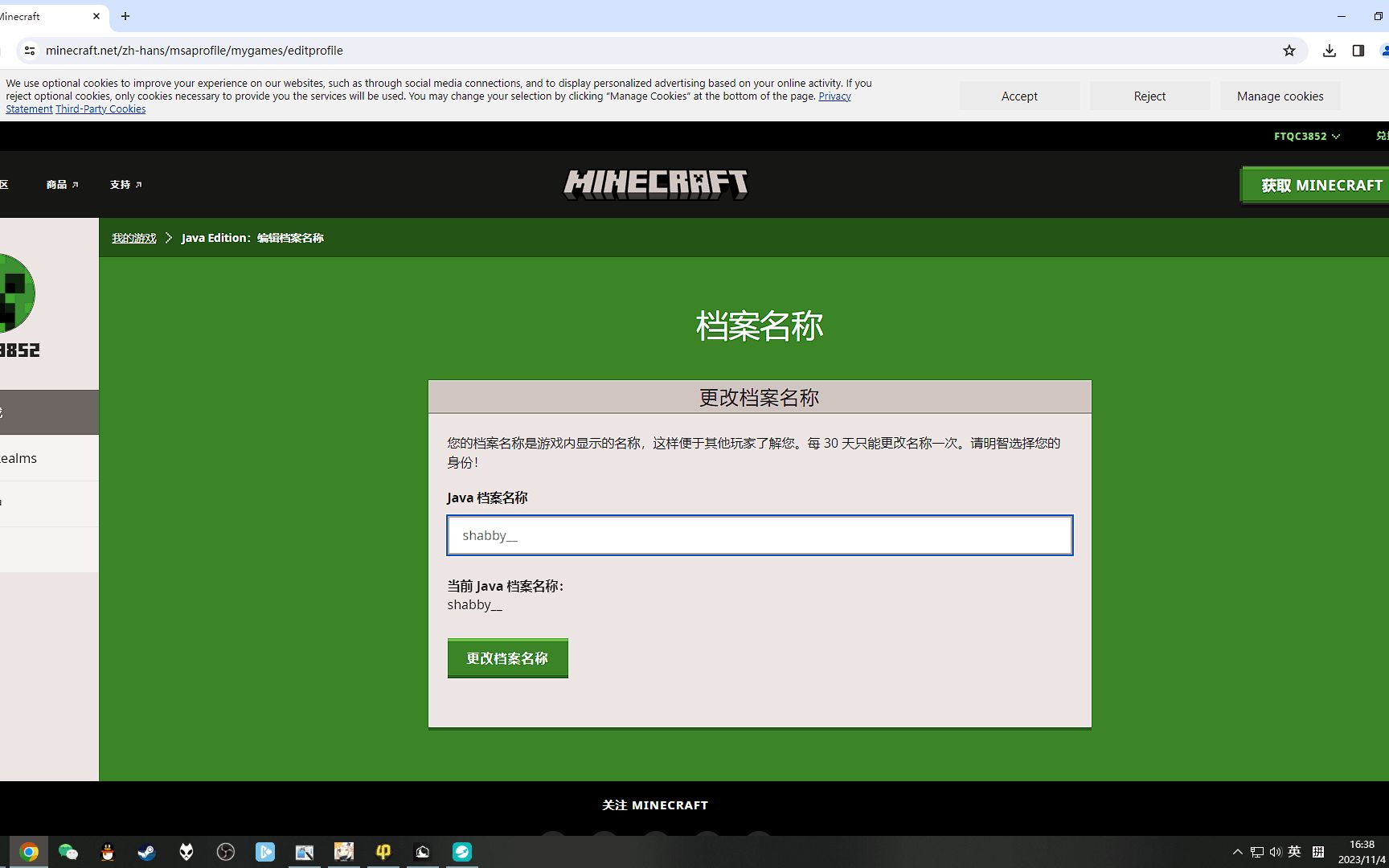
Task: Open network status tray icon
Action: point(1257,852)
